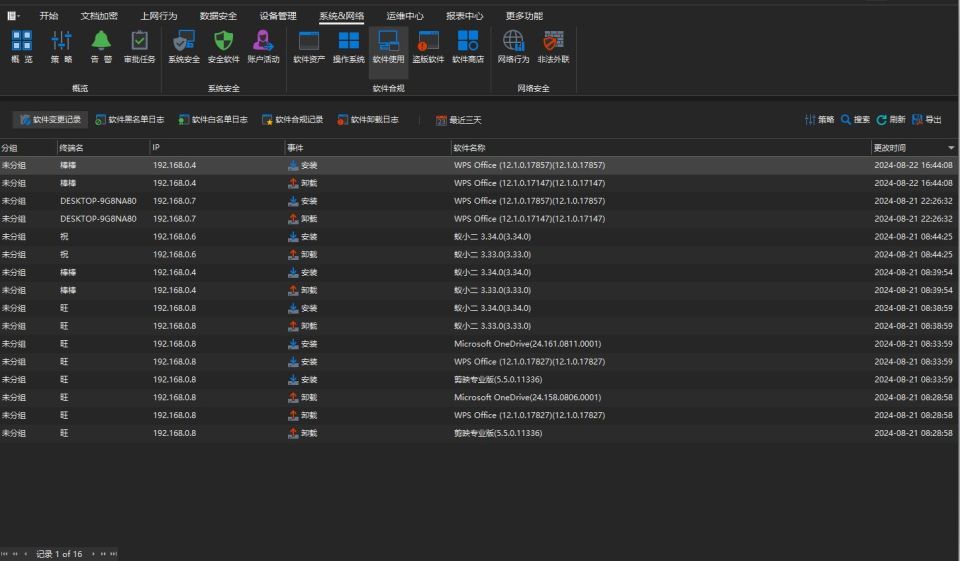The image size is (960, 561).
Task: Jump to previous page pager double arrow
Action: (15, 554)
